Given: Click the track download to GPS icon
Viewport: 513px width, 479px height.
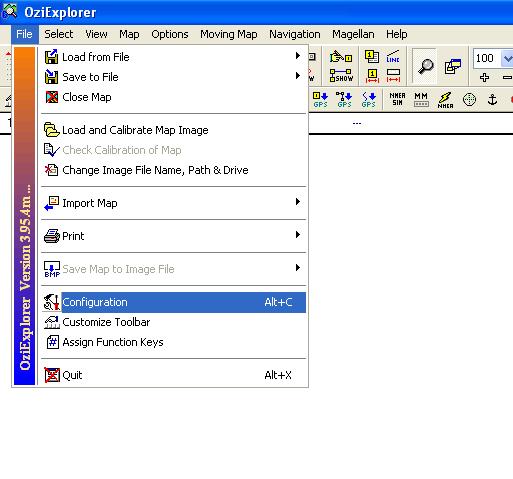Looking at the screenshot, I should (x=368, y=100).
